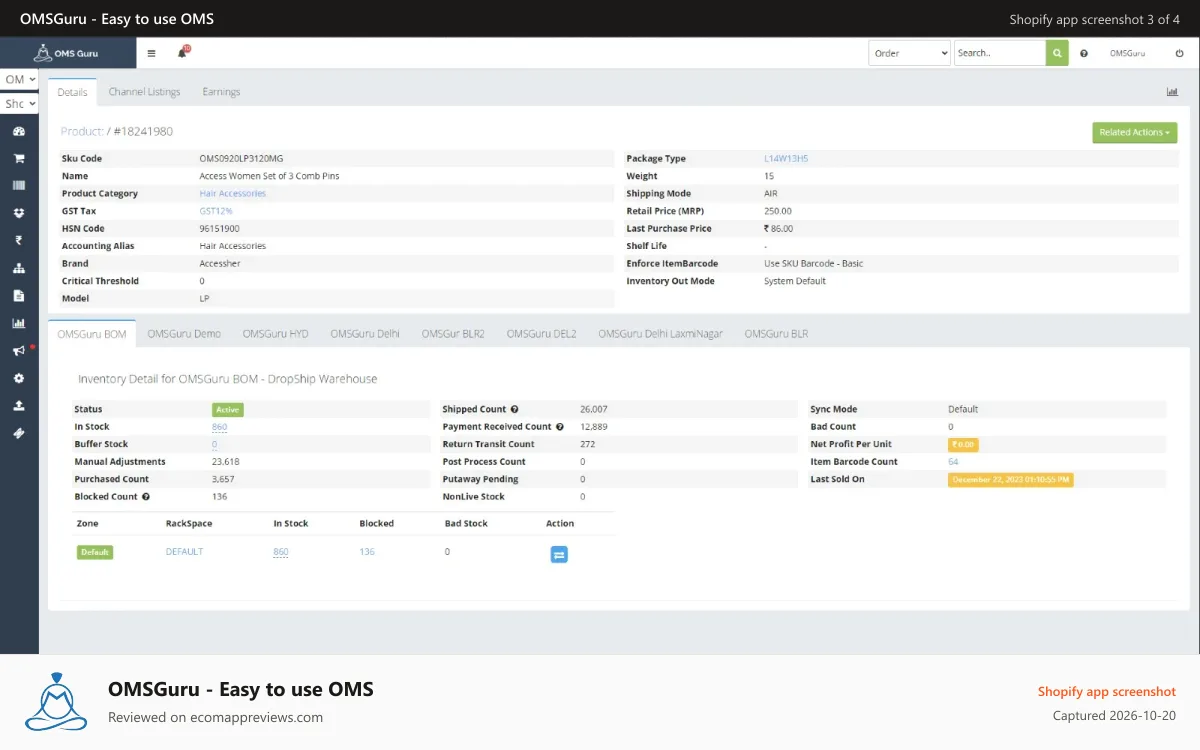1200x750 pixels.
Task: Click the power logout icon
Action: [x=1179, y=53]
